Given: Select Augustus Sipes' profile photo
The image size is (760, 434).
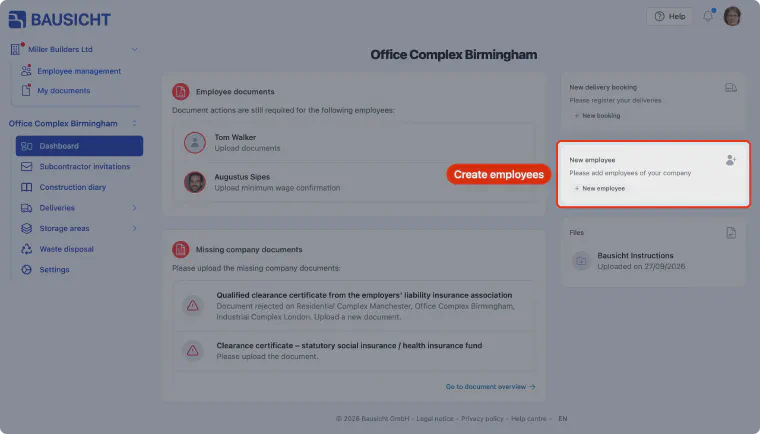Looking at the screenshot, I should click(195, 182).
